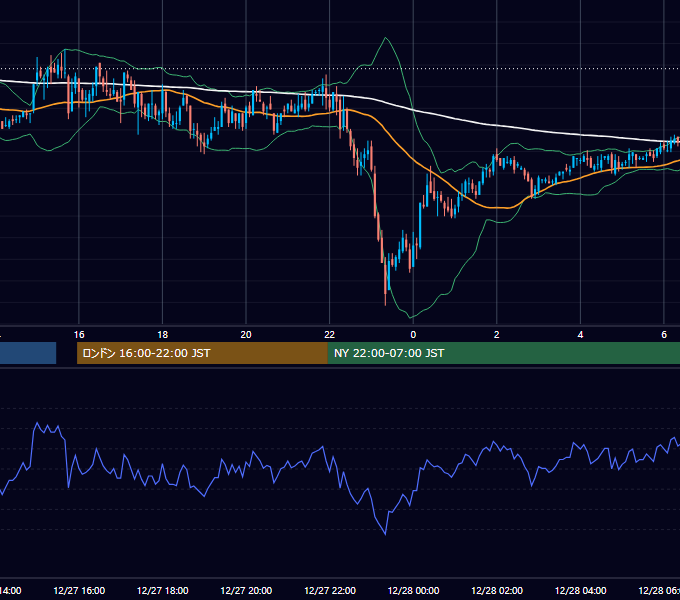Click the hour label 20 under the price chart
680x600 pixels.
click(x=246, y=335)
